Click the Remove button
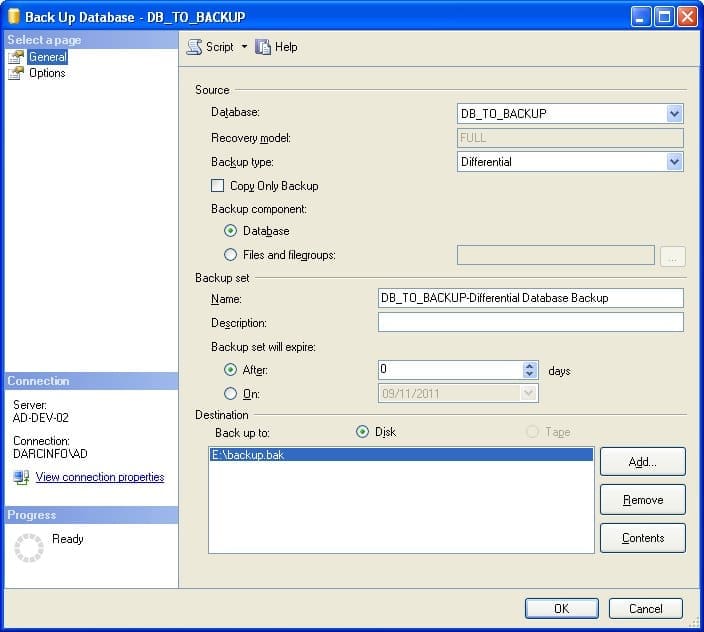The width and height of the screenshot is (704, 632). tap(642, 500)
